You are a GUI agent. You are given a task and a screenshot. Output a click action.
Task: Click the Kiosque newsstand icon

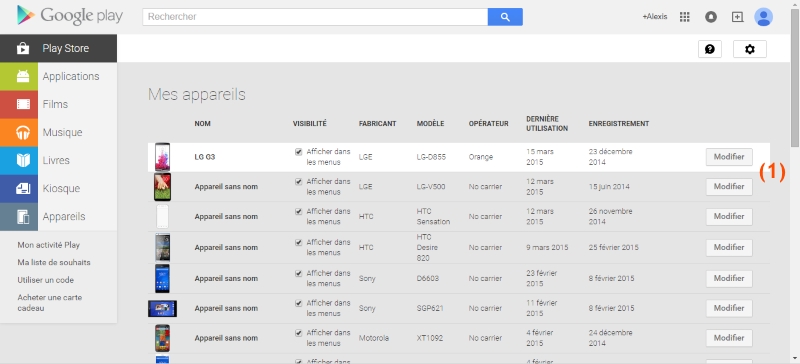pyautogui.click(x=22, y=188)
